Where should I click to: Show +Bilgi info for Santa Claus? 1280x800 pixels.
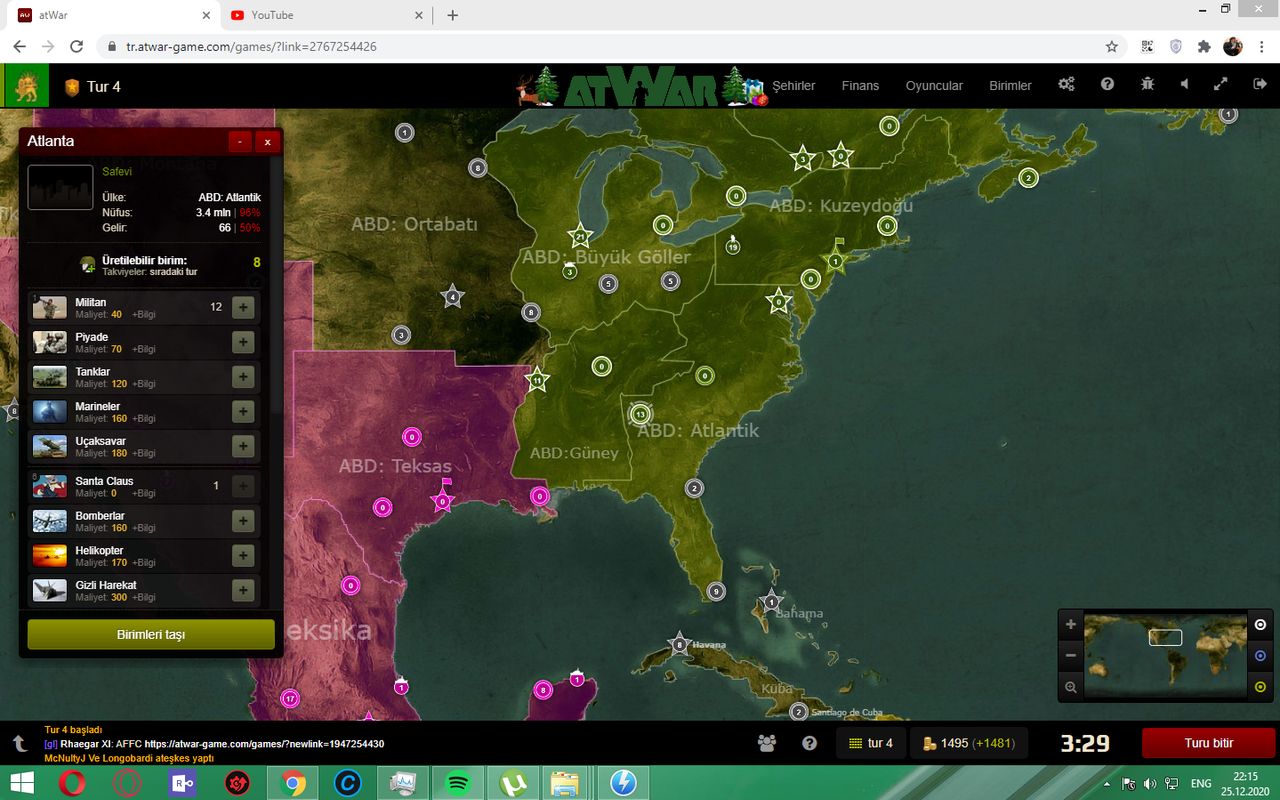[144, 493]
